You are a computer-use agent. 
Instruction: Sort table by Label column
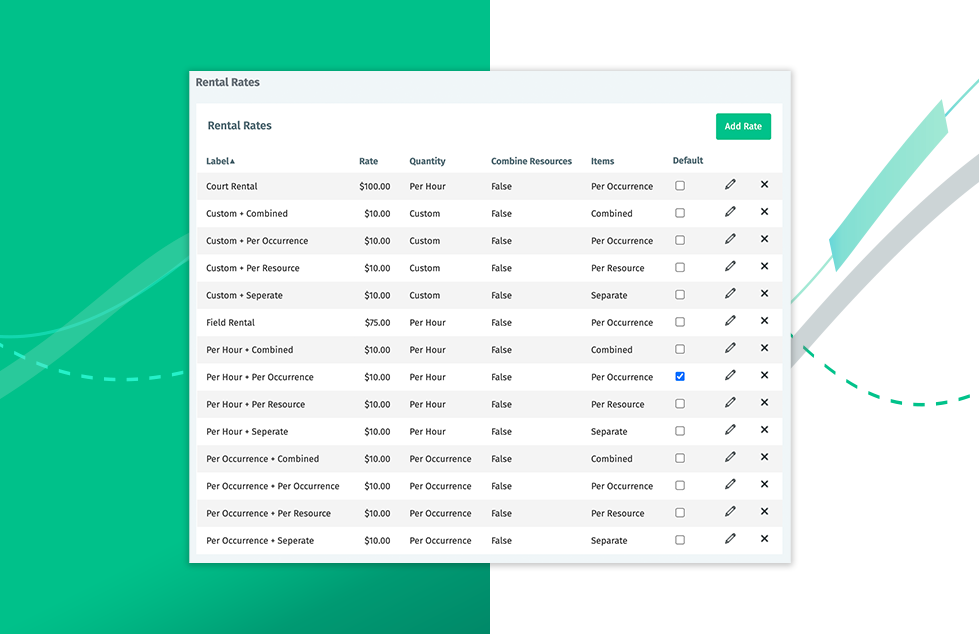[220, 161]
